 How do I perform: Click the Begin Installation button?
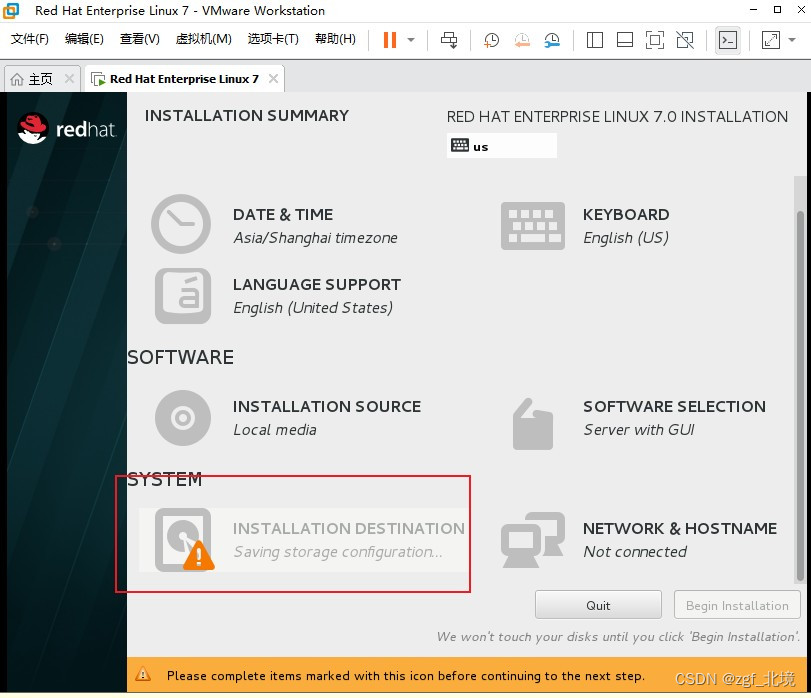tap(737, 604)
